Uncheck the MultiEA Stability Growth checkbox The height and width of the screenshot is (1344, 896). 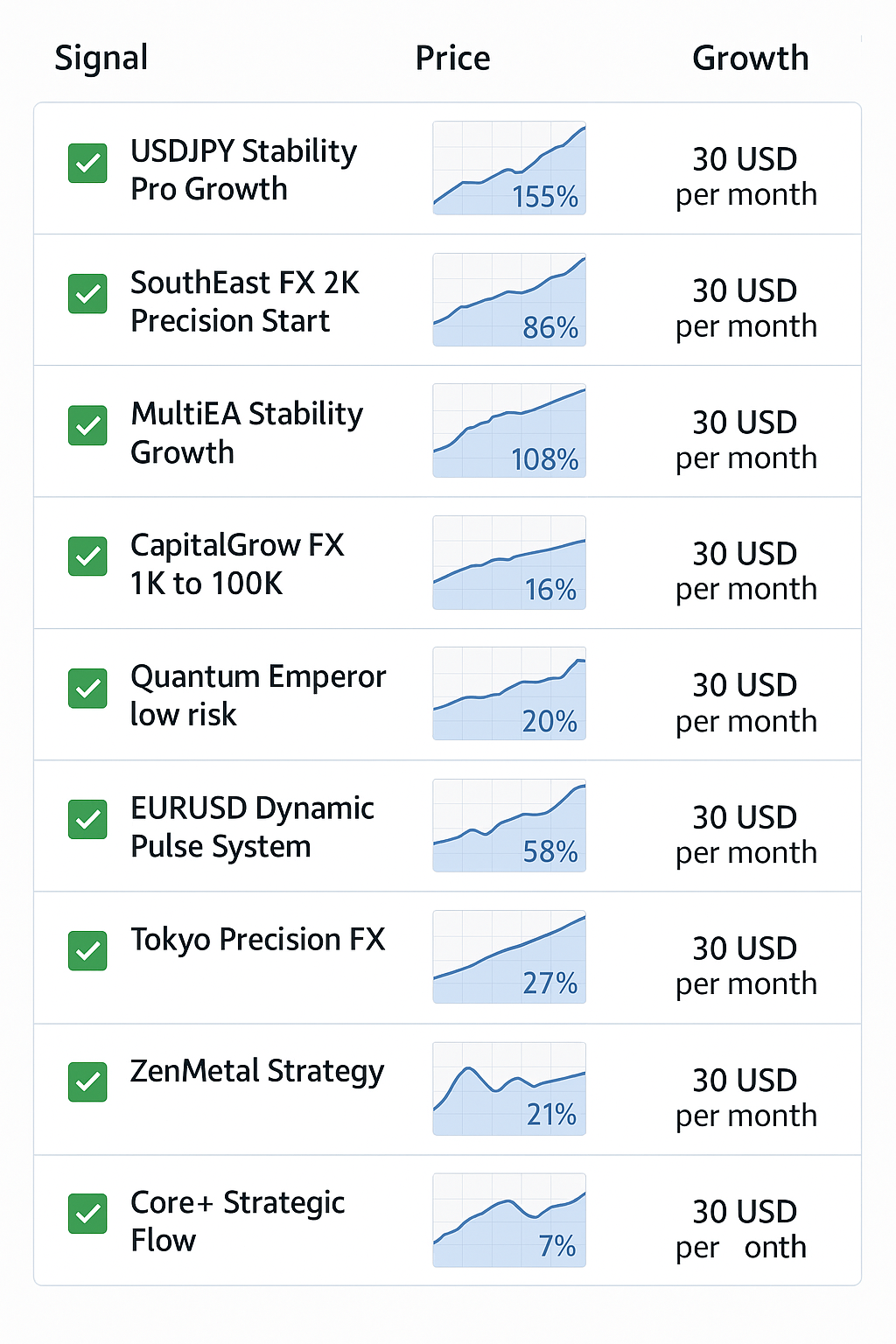[87, 425]
